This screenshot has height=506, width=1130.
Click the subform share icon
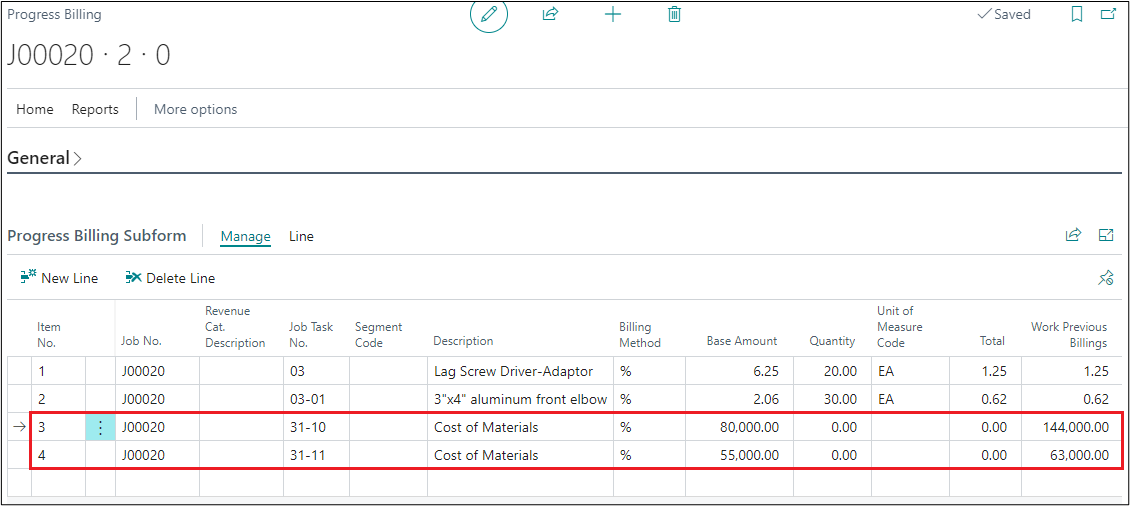tap(1073, 236)
